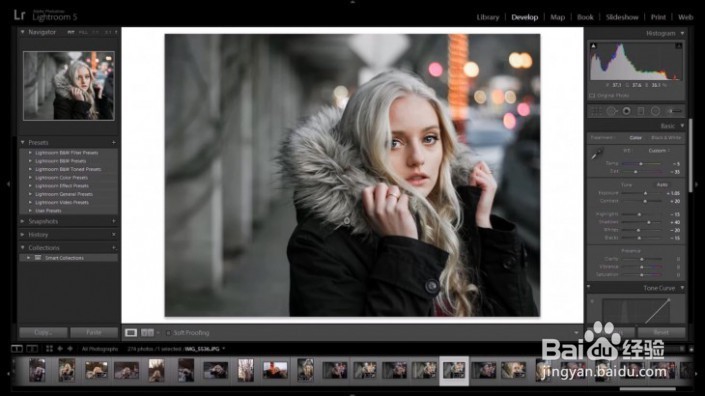Pick the White Balance eyedropper tool
This screenshot has width=705, height=396.
(x=597, y=154)
